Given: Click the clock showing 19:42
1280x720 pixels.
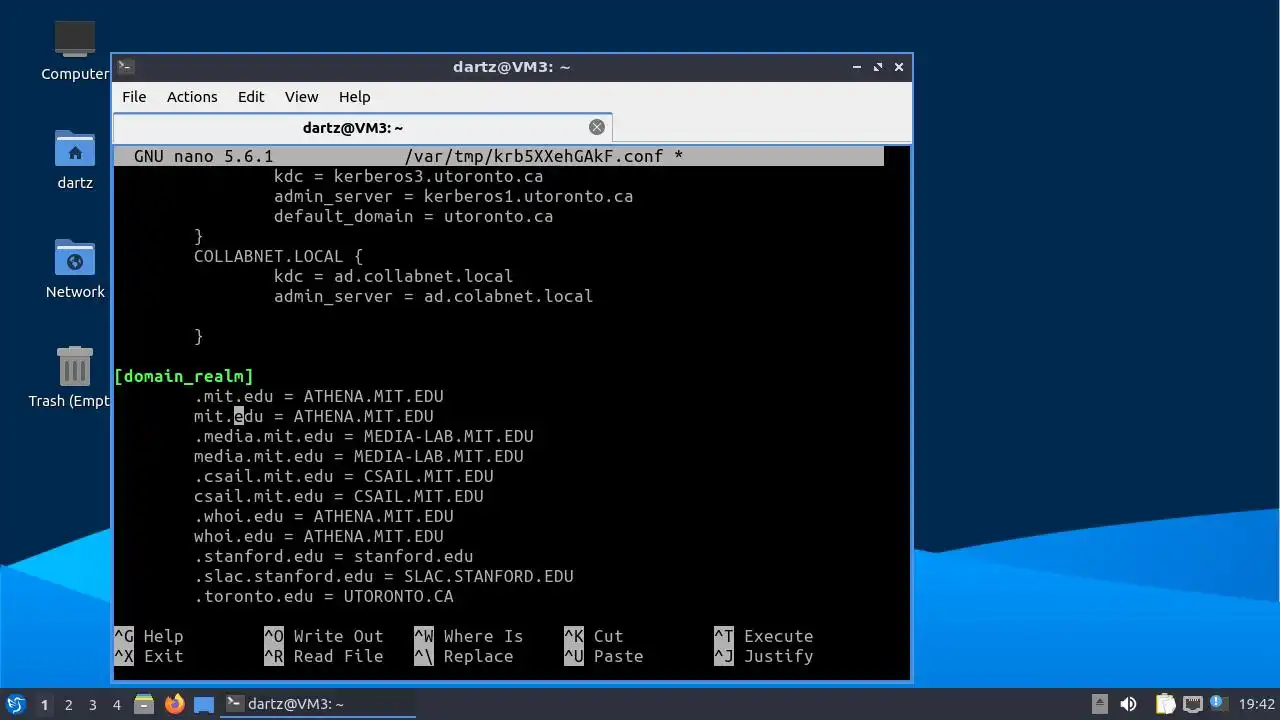Looking at the screenshot, I should click(x=1256, y=704).
